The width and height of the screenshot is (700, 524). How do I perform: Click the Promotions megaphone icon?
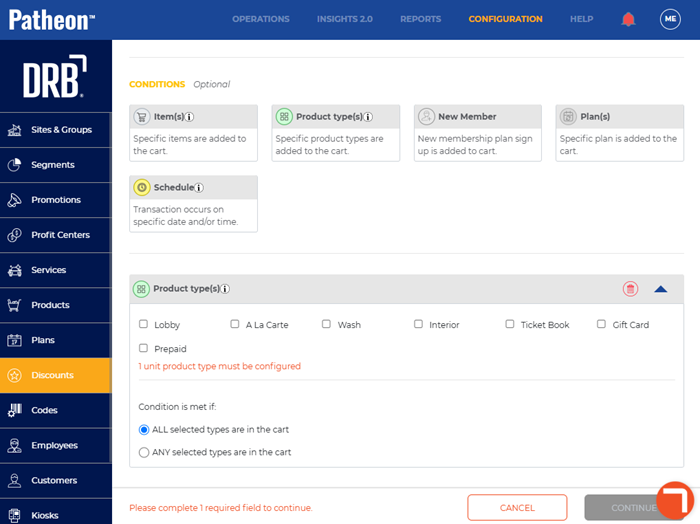(x=14, y=200)
